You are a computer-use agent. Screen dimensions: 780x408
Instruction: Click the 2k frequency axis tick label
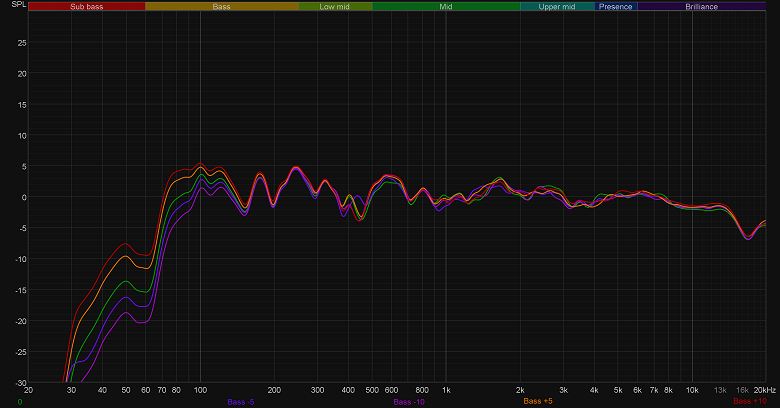pos(520,390)
